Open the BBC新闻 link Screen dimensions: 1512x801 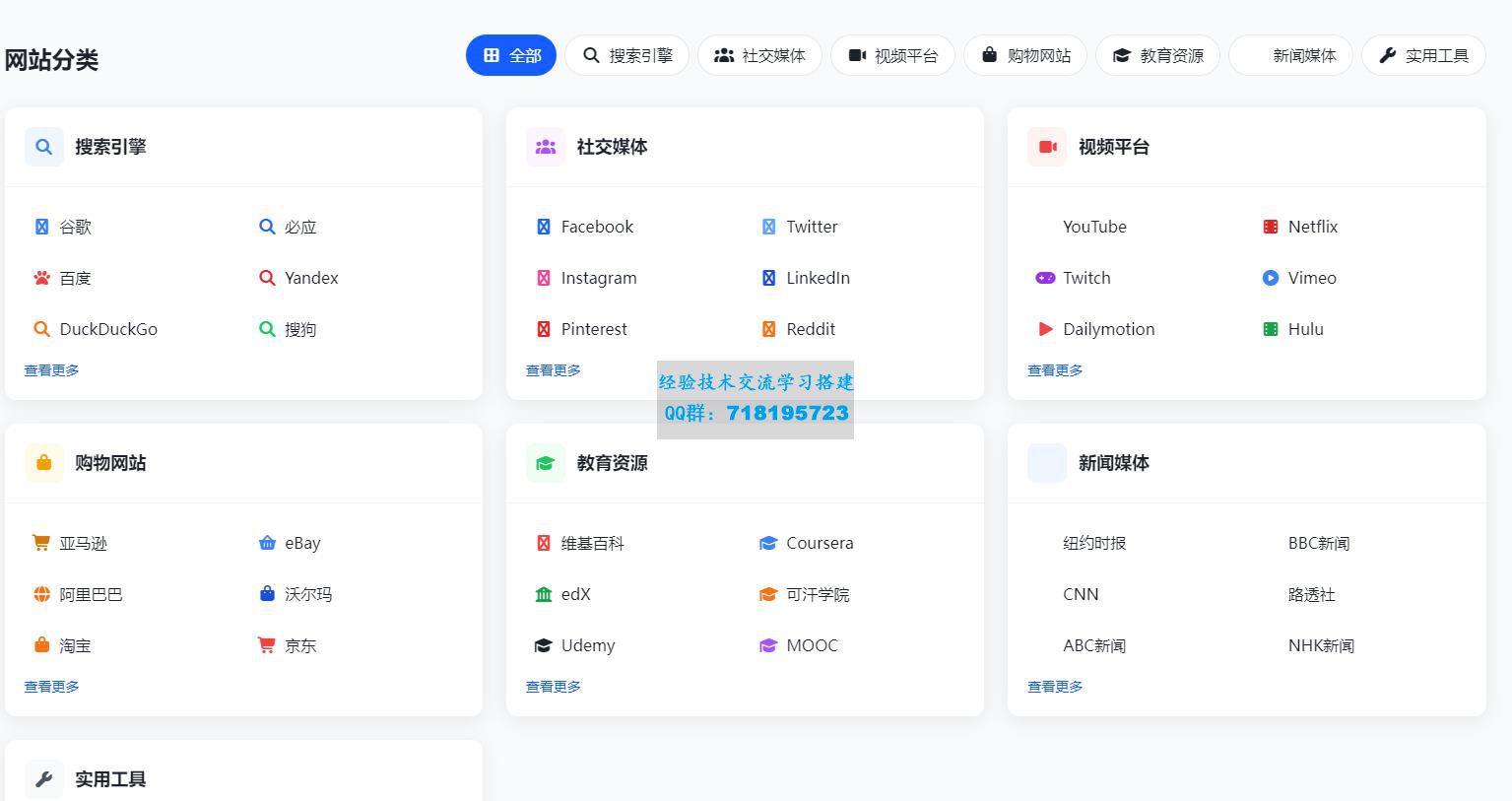1319,543
